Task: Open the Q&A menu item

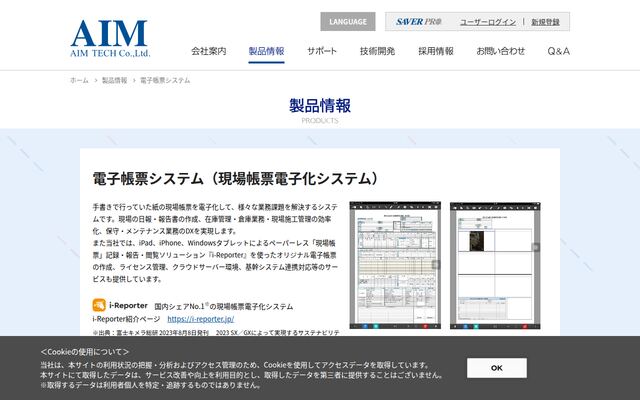Action: tap(558, 51)
